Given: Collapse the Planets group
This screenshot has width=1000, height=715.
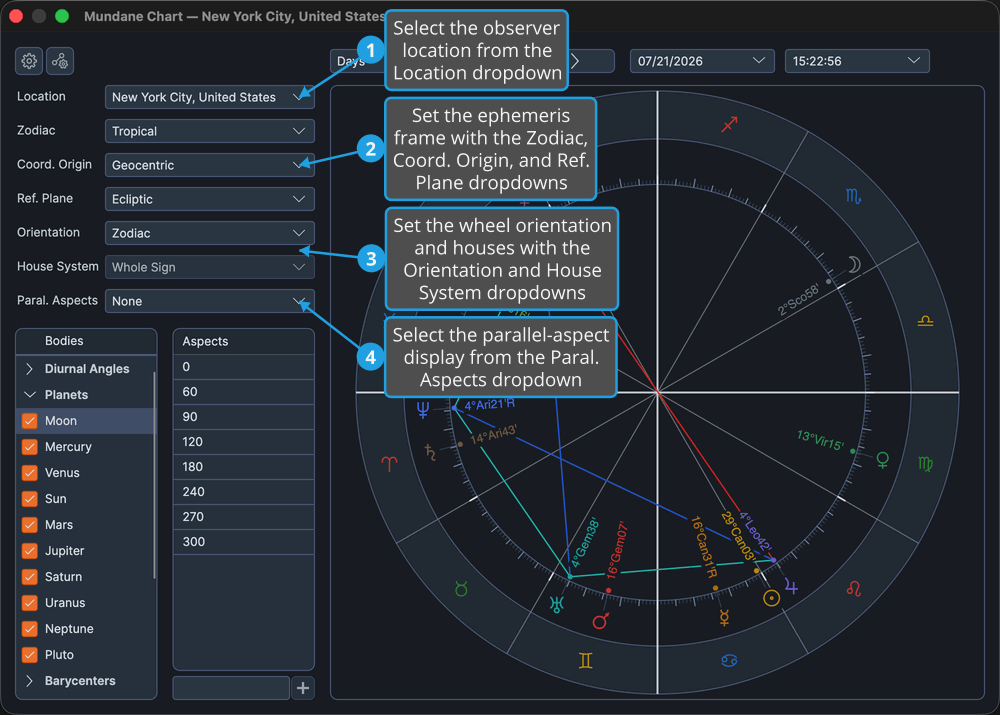Looking at the screenshot, I should [x=29, y=395].
